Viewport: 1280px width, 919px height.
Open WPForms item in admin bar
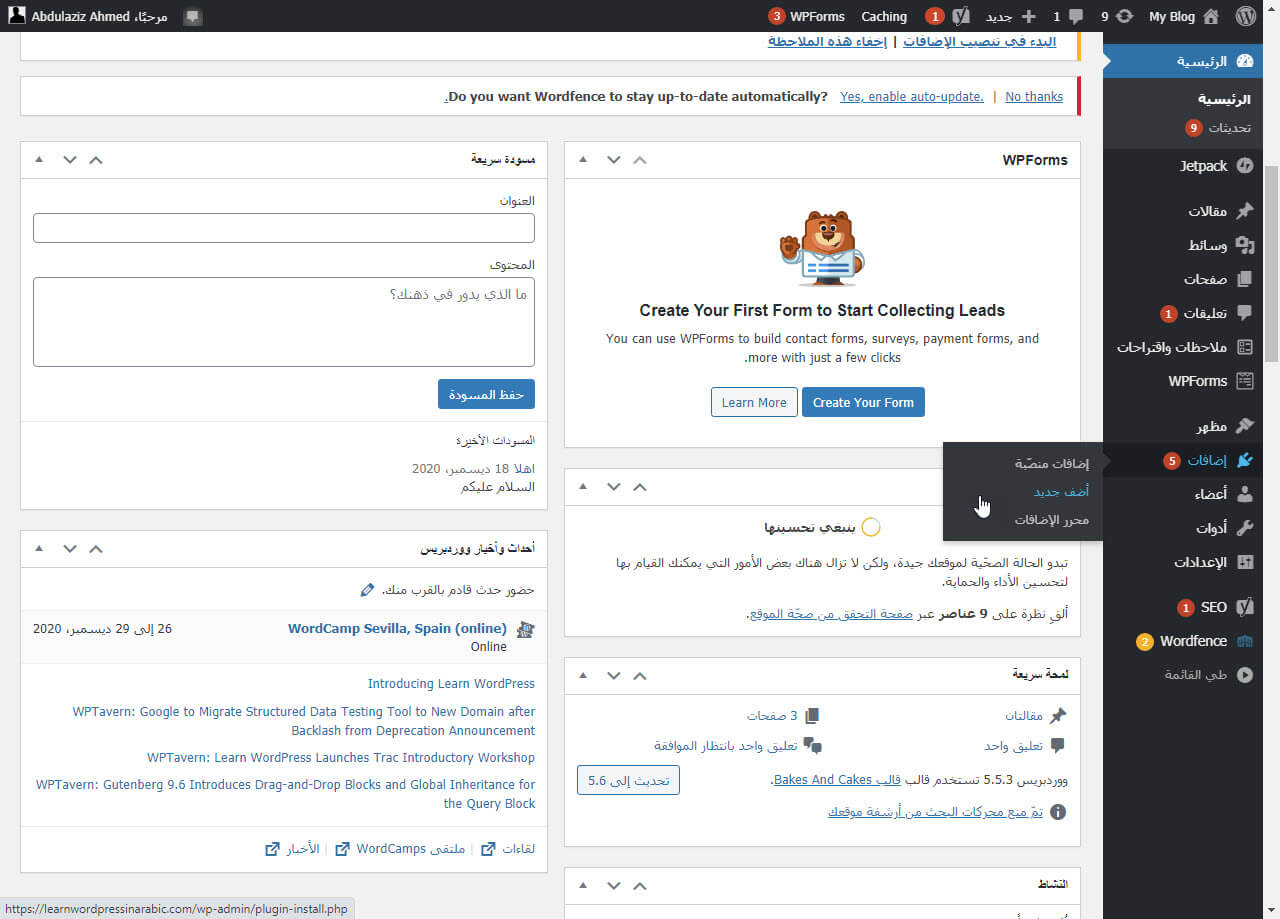coord(807,16)
